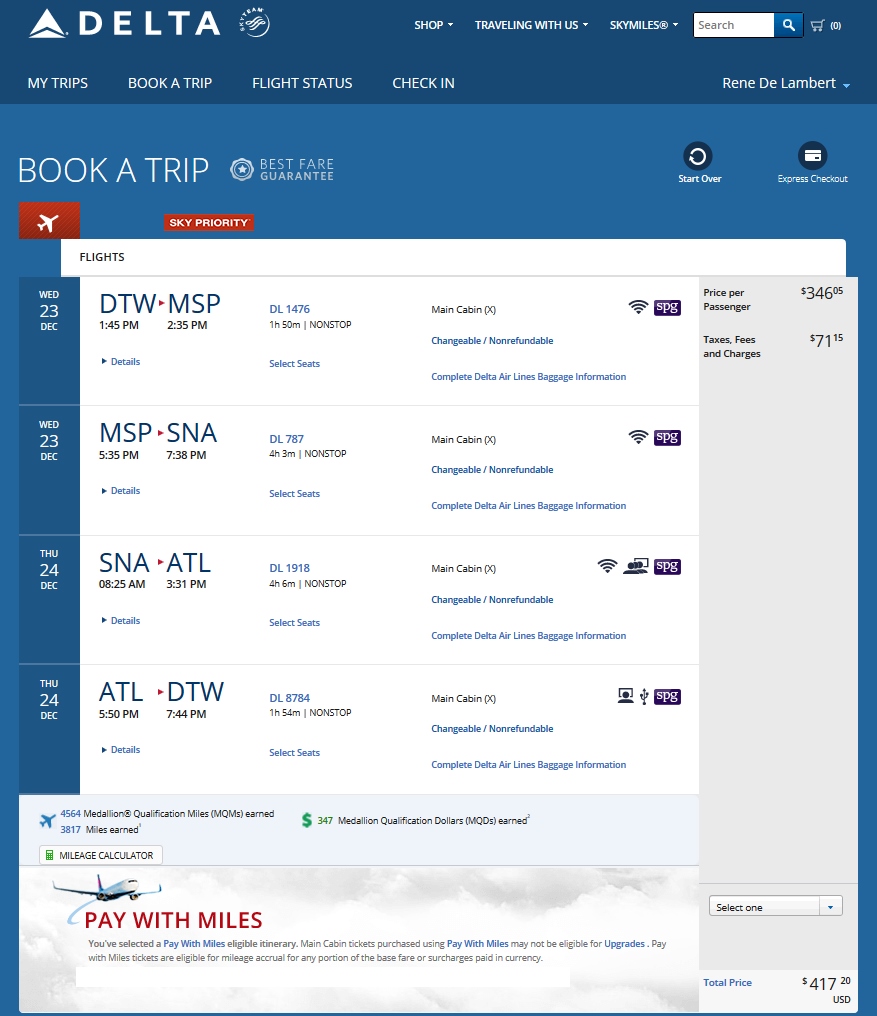This screenshot has width=877, height=1016.
Task: Select Seats for flight DL 787
Action: (294, 493)
